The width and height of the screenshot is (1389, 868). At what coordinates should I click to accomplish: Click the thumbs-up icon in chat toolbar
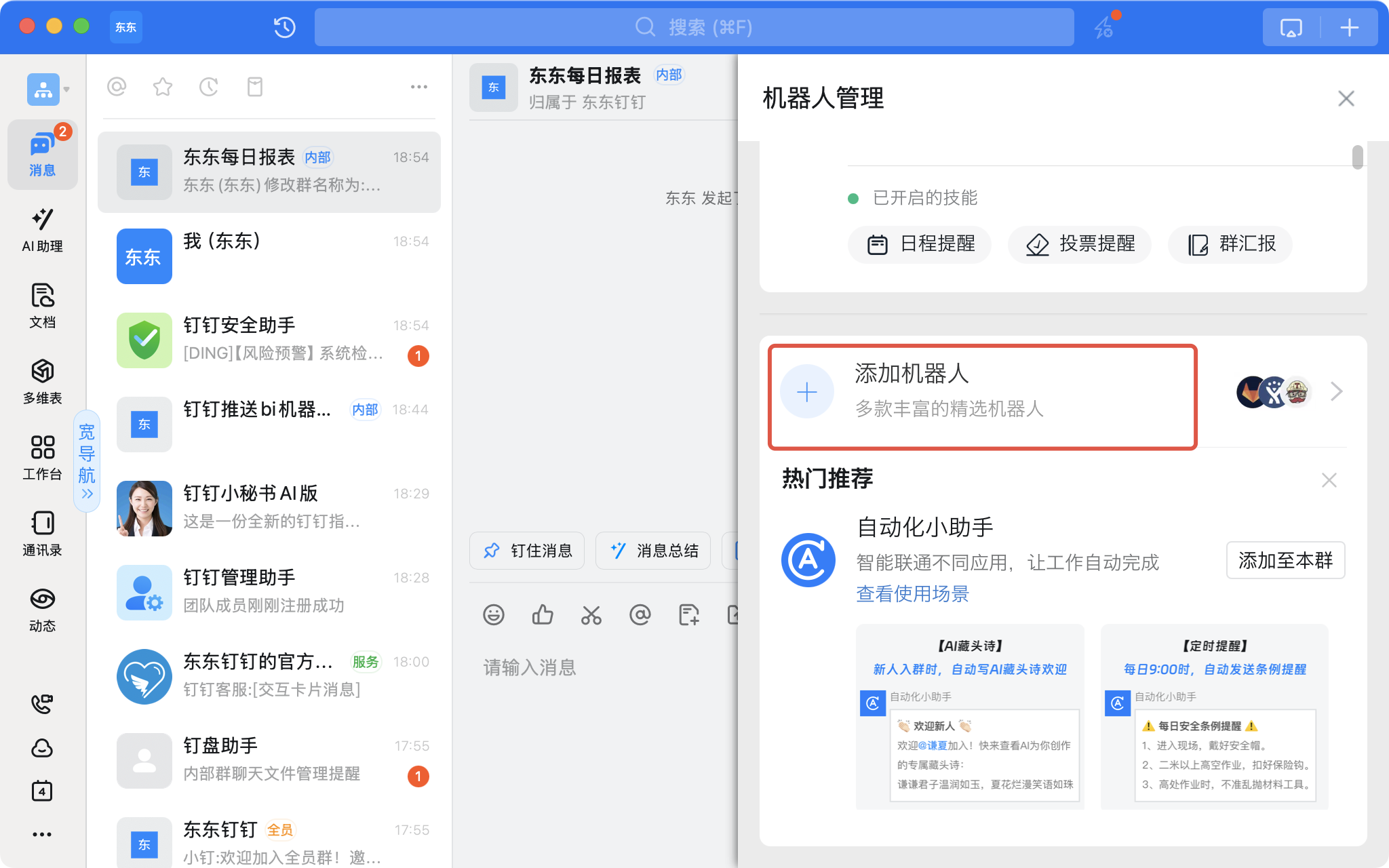(x=542, y=615)
